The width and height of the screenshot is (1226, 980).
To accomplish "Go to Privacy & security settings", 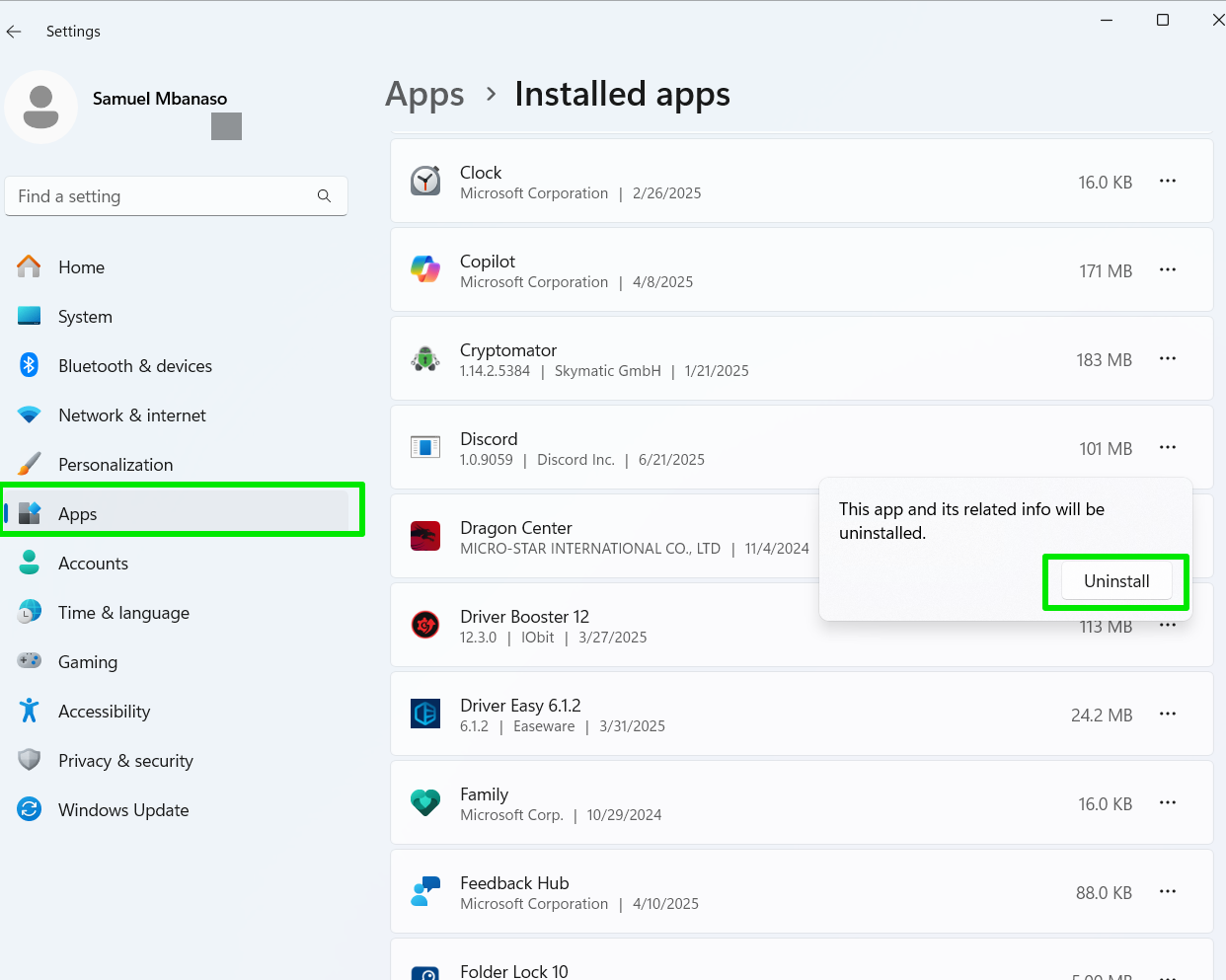I will 125,761.
